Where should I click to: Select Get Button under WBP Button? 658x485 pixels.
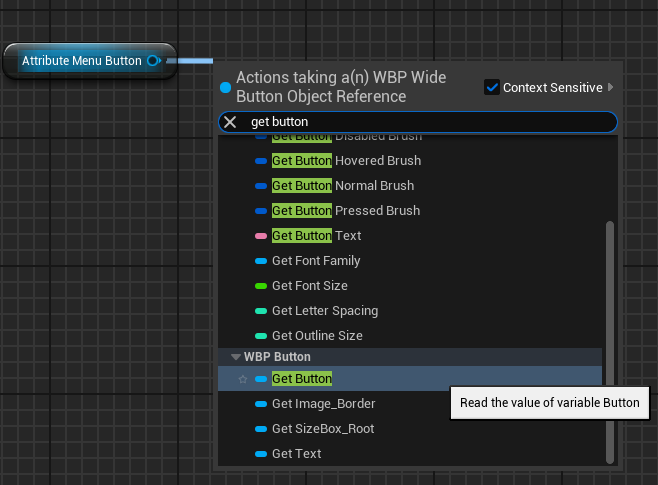click(410, 379)
